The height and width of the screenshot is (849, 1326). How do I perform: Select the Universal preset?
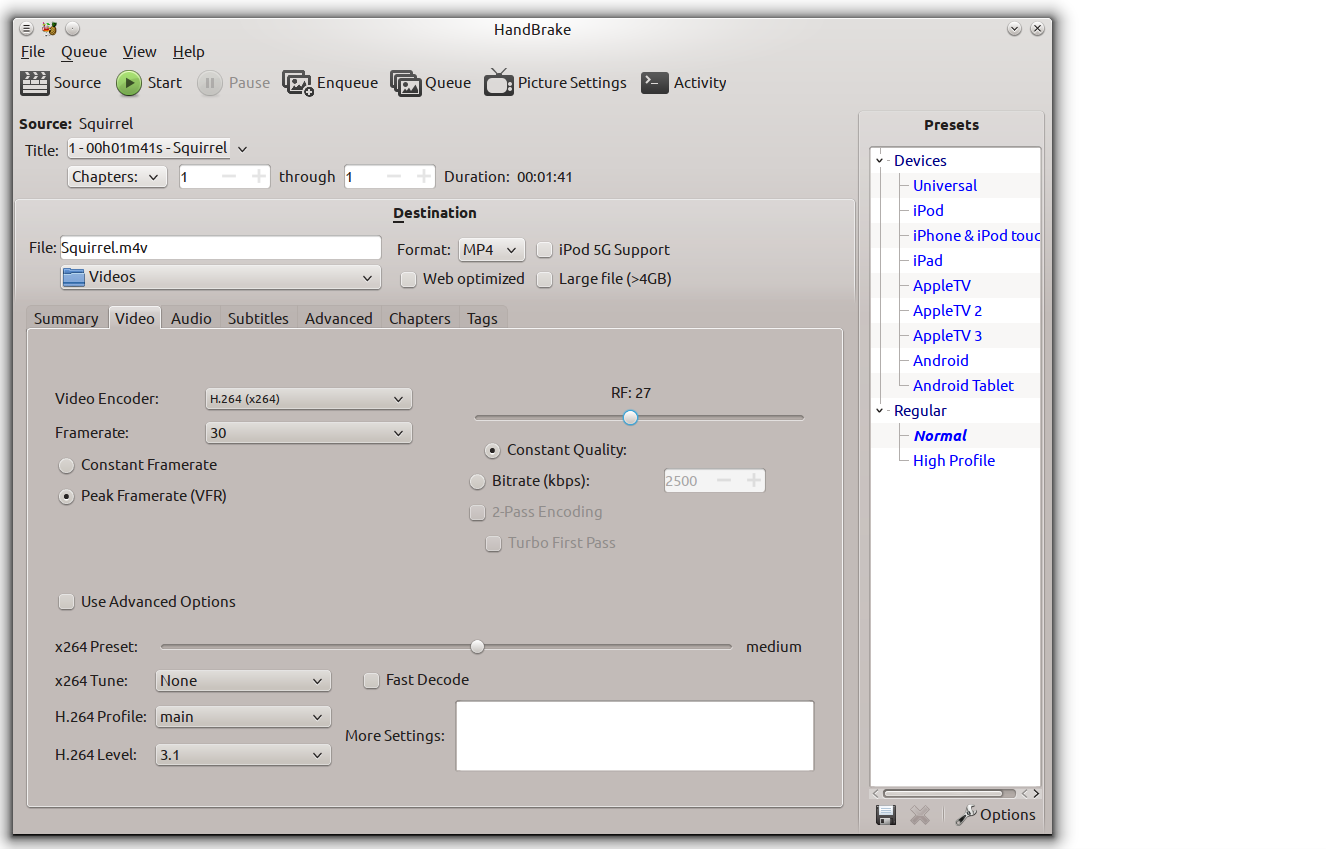945,186
